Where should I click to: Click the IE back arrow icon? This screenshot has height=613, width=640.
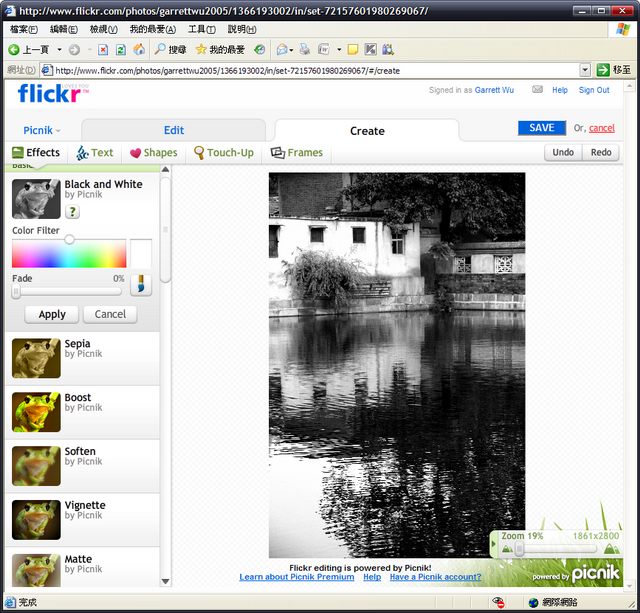(13, 50)
